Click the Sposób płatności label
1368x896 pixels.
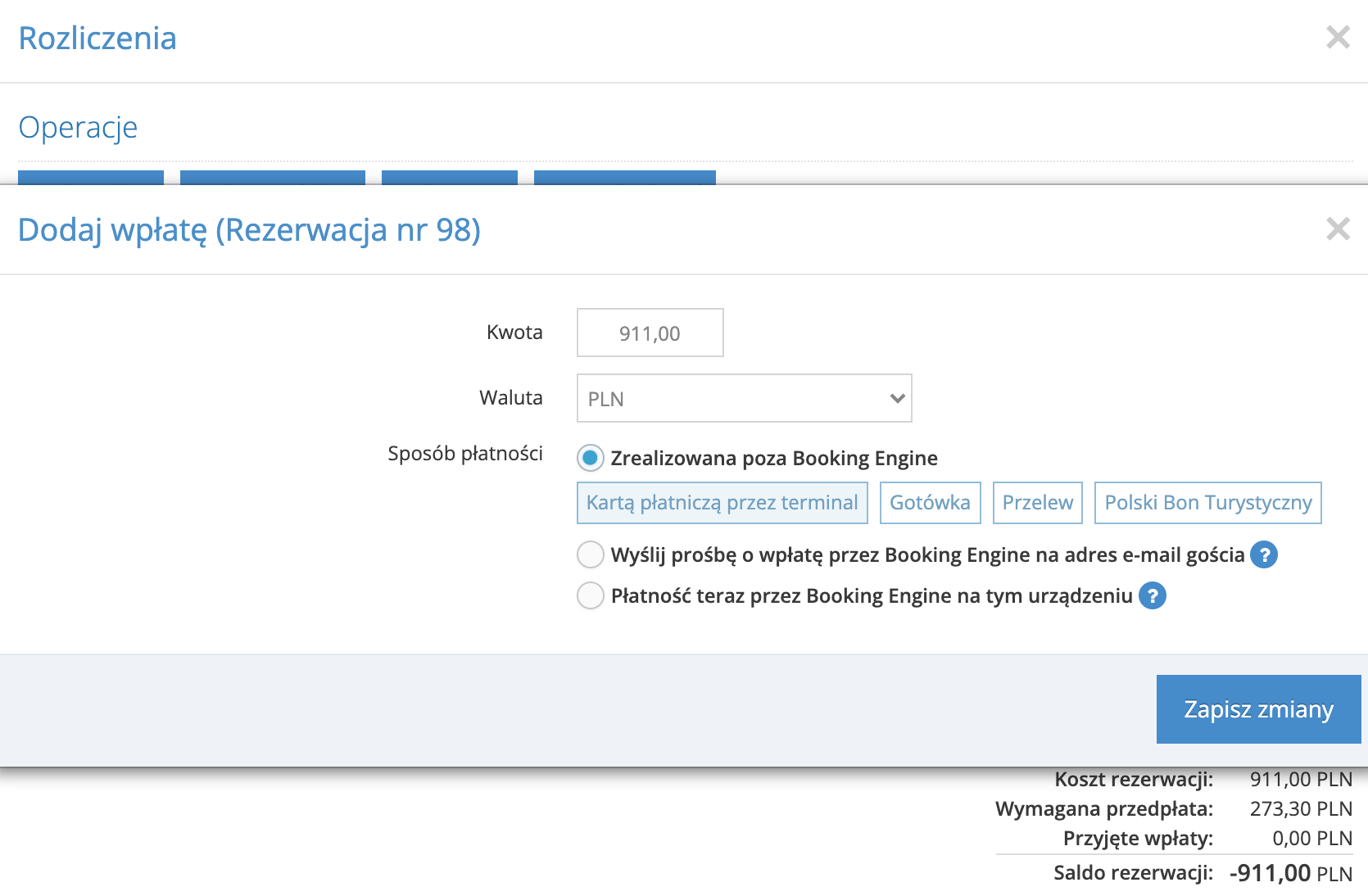point(464,453)
